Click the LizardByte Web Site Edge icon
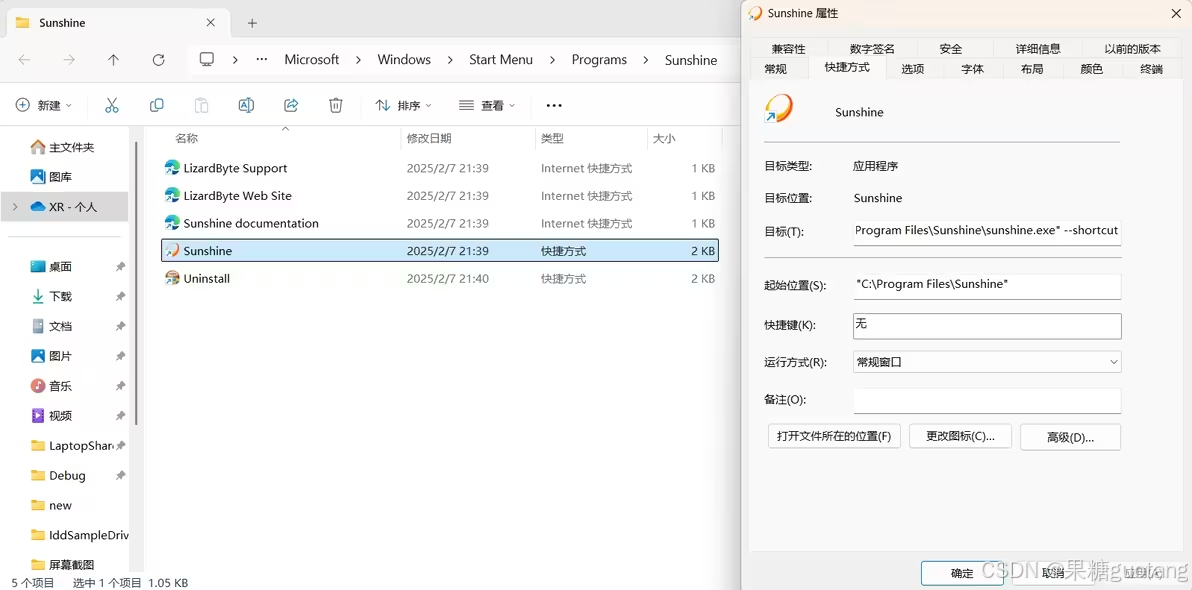The height and width of the screenshot is (590, 1192). click(173, 195)
